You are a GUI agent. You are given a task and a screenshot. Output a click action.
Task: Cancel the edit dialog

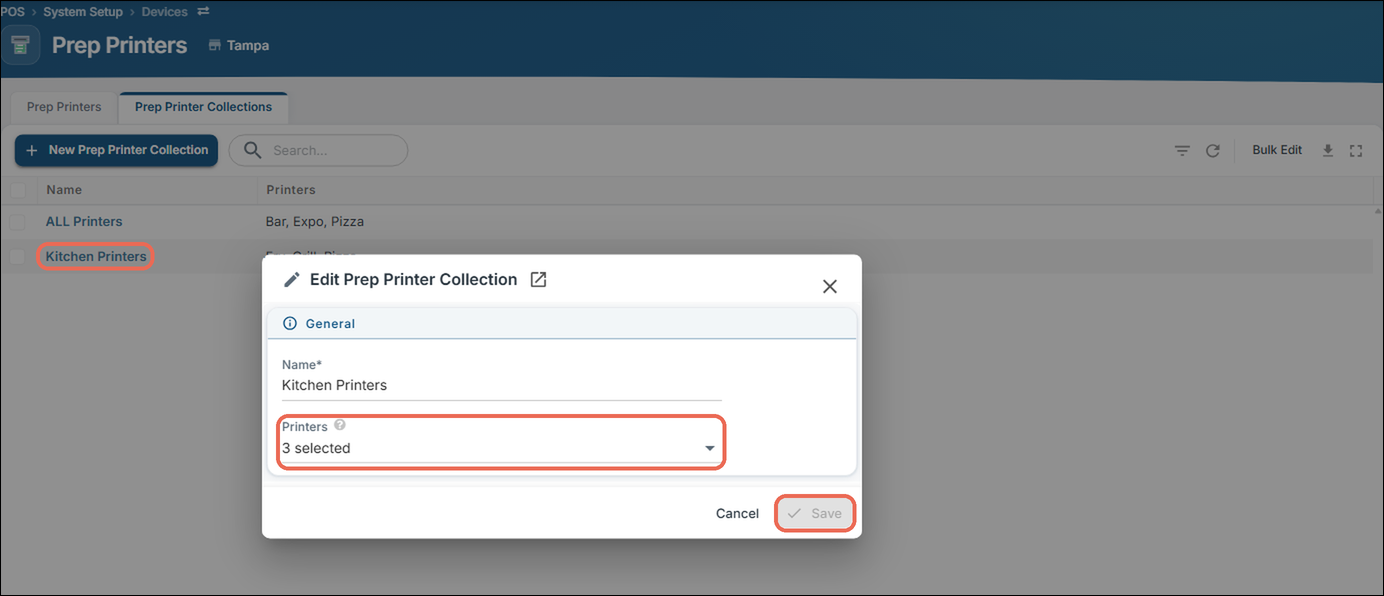pos(737,513)
